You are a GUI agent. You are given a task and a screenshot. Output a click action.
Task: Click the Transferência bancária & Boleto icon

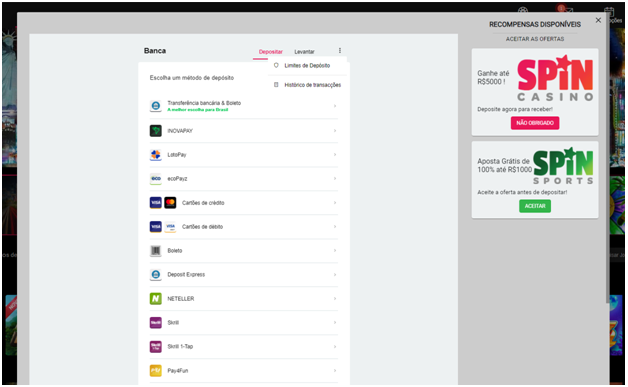(156, 106)
